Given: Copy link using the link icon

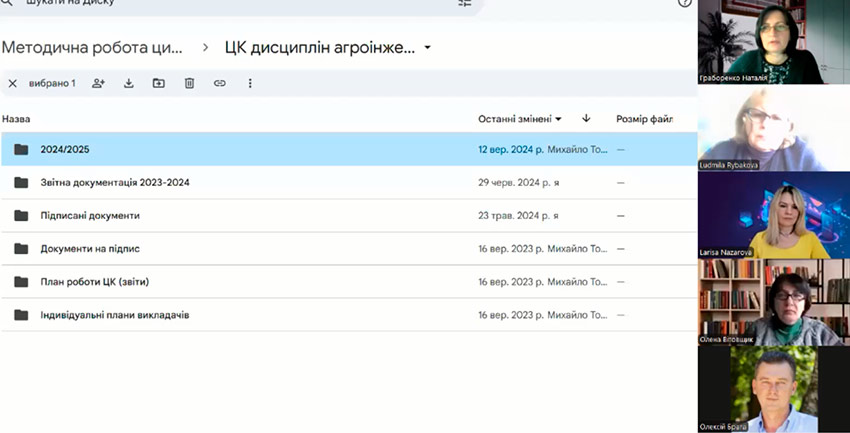Looking at the screenshot, I should click(x=219, y=83).
